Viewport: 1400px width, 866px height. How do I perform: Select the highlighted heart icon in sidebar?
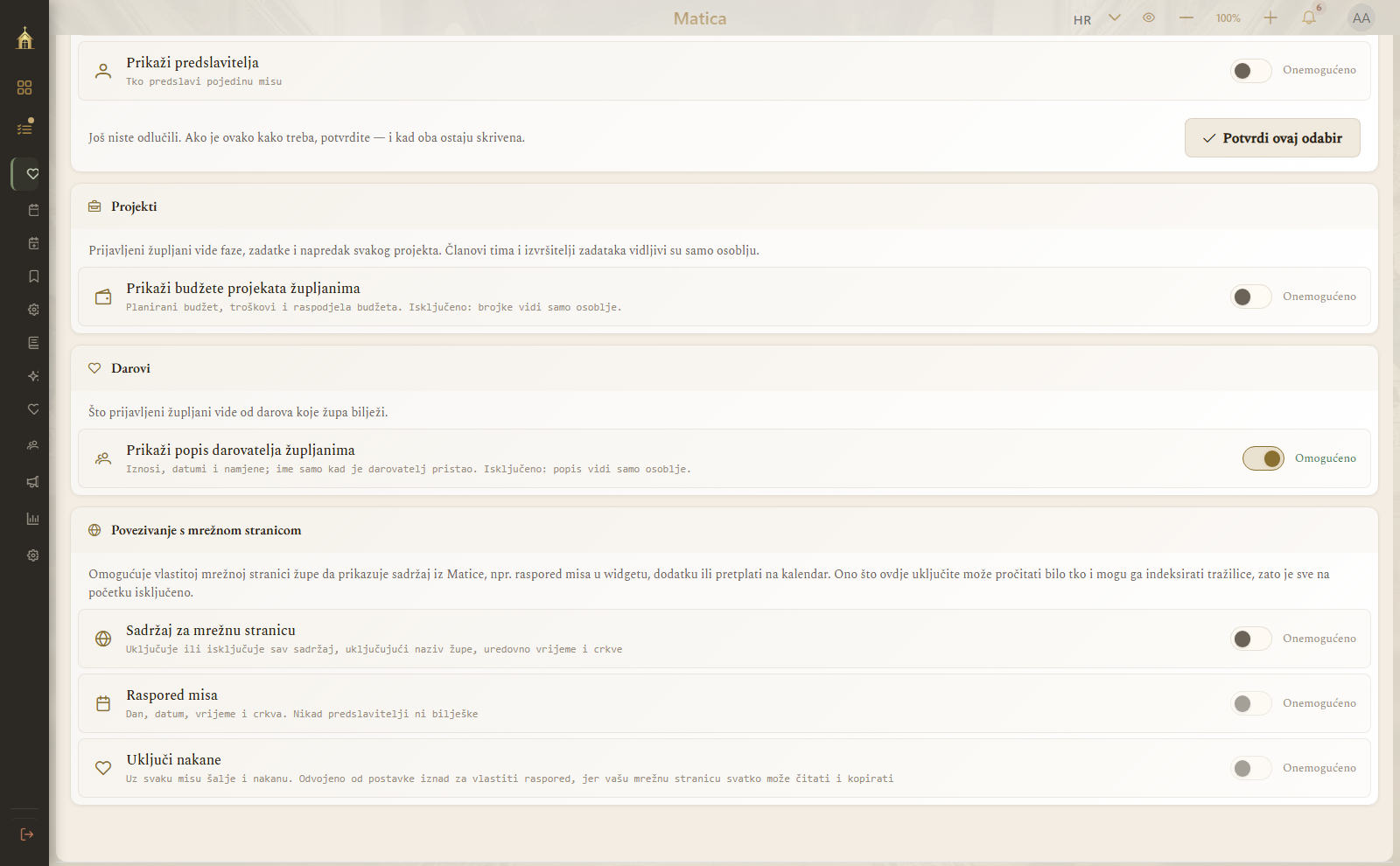pyautogui.click(x=32, y=174)
